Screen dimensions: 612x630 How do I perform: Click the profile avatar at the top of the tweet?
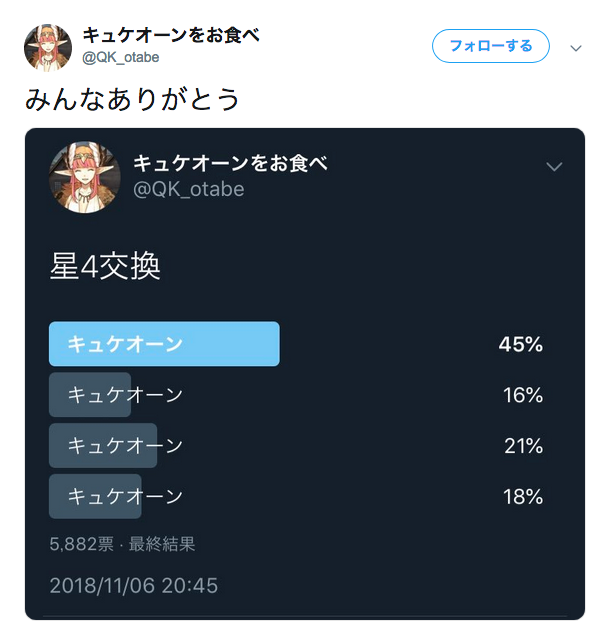47,47
